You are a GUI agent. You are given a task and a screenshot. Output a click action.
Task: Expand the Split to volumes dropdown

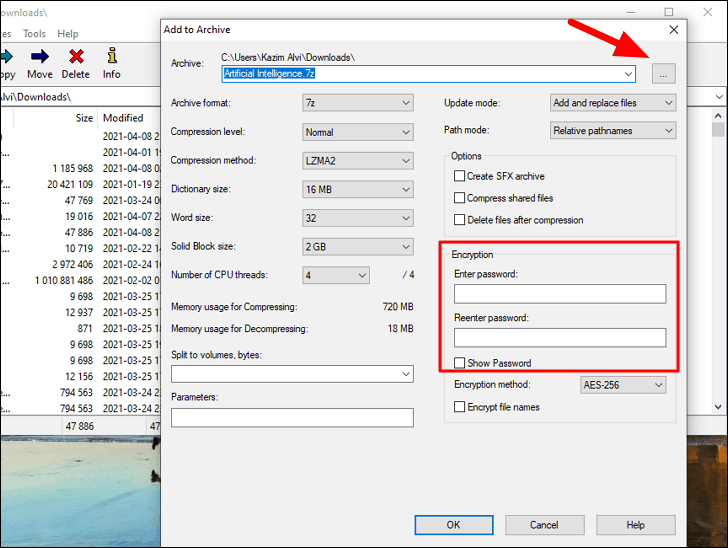pyautogui.click(x=406, y=374)
